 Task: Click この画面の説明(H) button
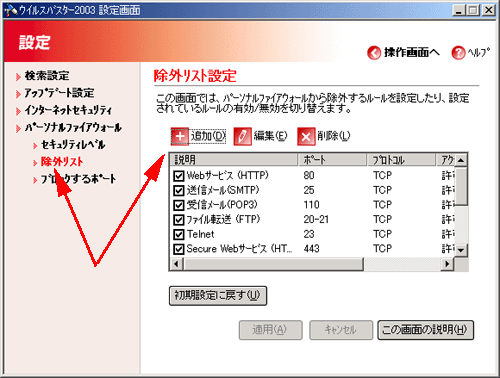[425, 330]
